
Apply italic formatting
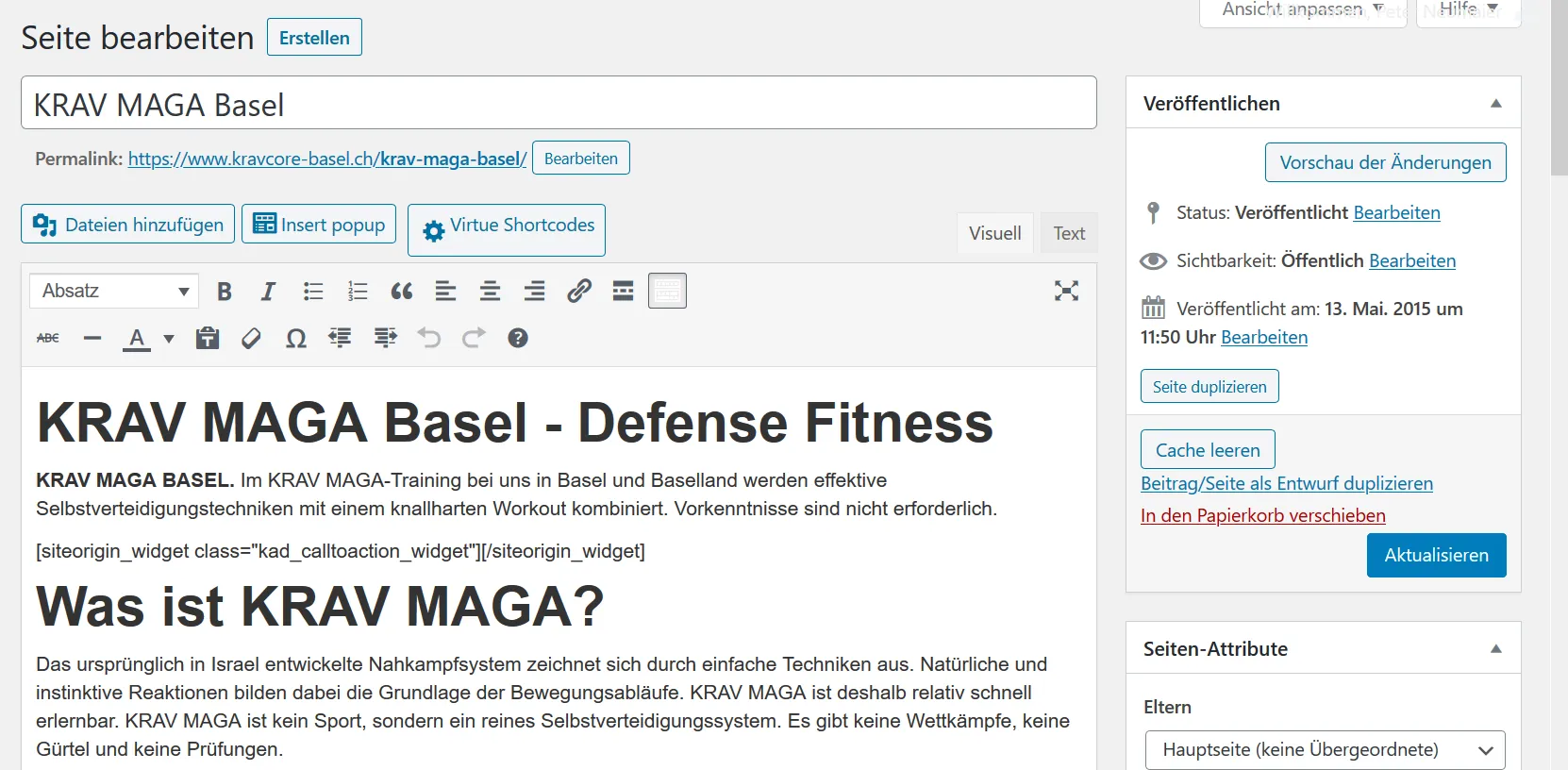coord(268,291)
